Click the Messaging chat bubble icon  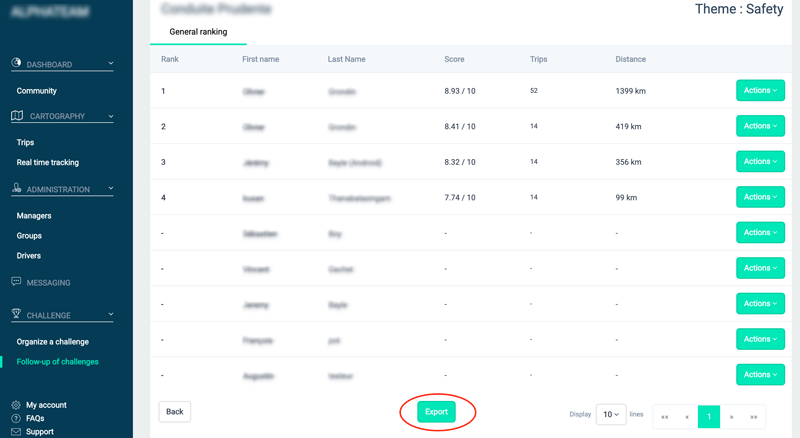(x=16, y=282)
